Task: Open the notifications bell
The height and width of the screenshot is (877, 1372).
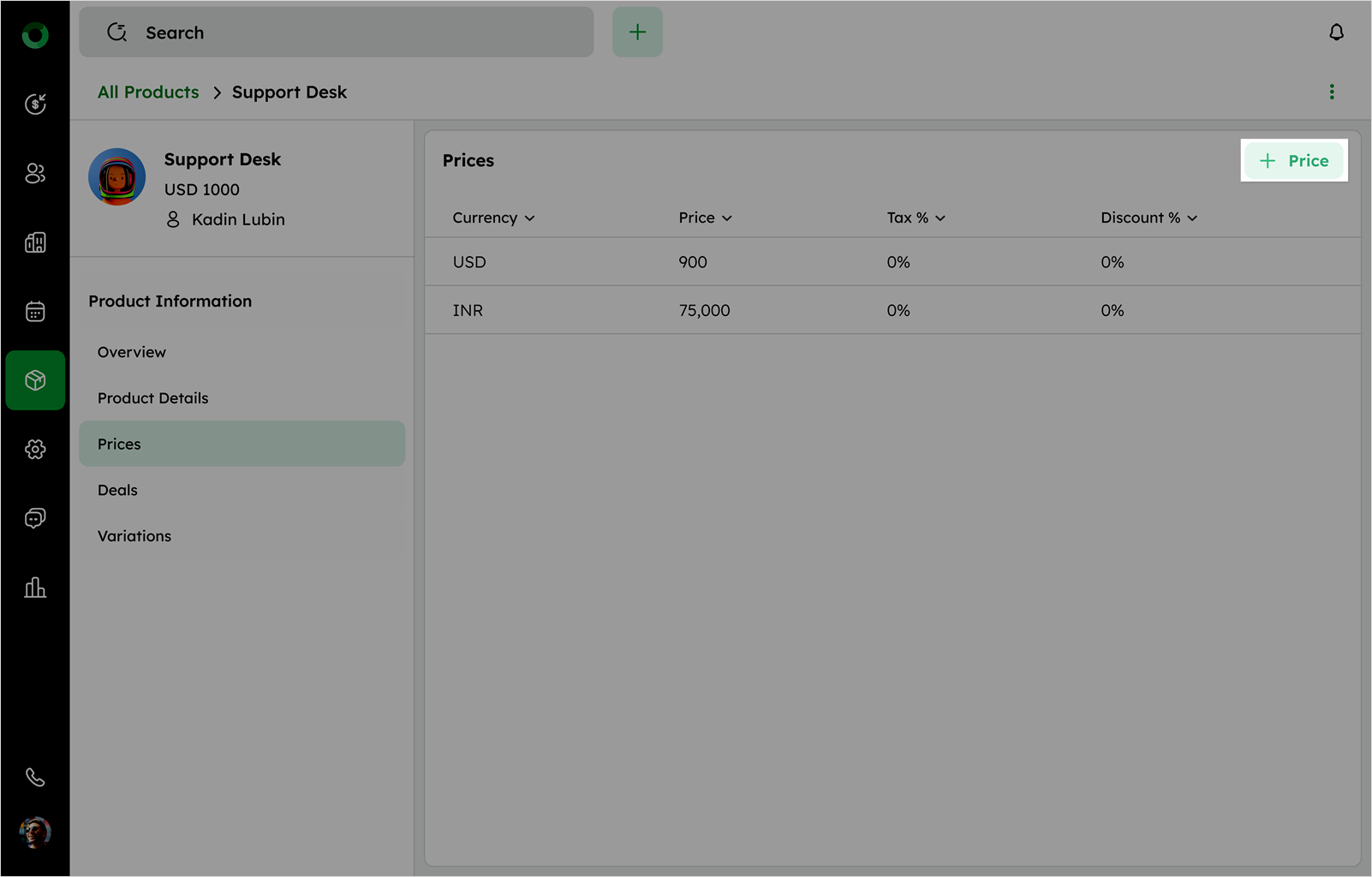Action: pos(1336,33)
